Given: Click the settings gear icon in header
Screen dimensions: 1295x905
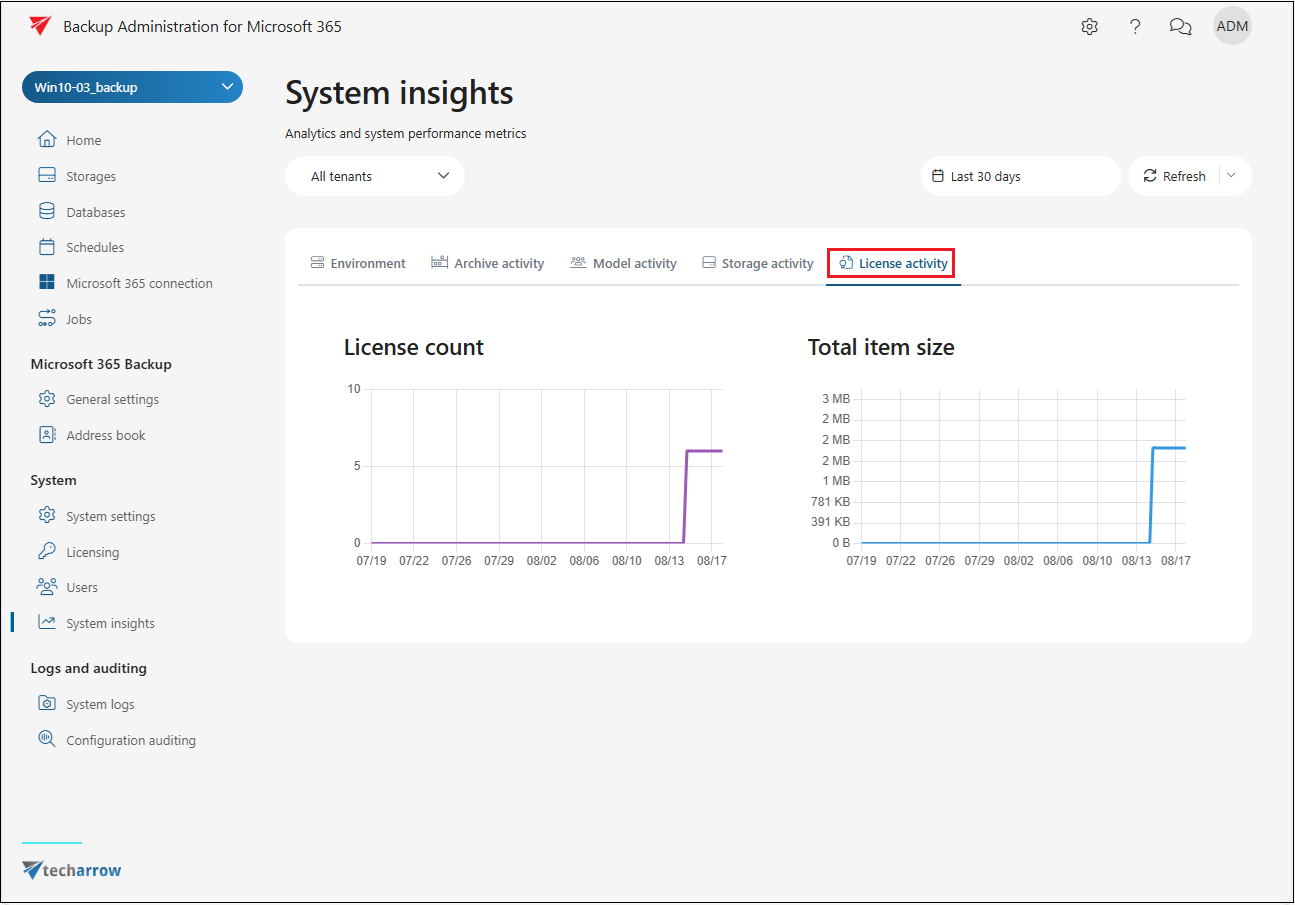Looking at the screenshot, I should (1089, 27).
